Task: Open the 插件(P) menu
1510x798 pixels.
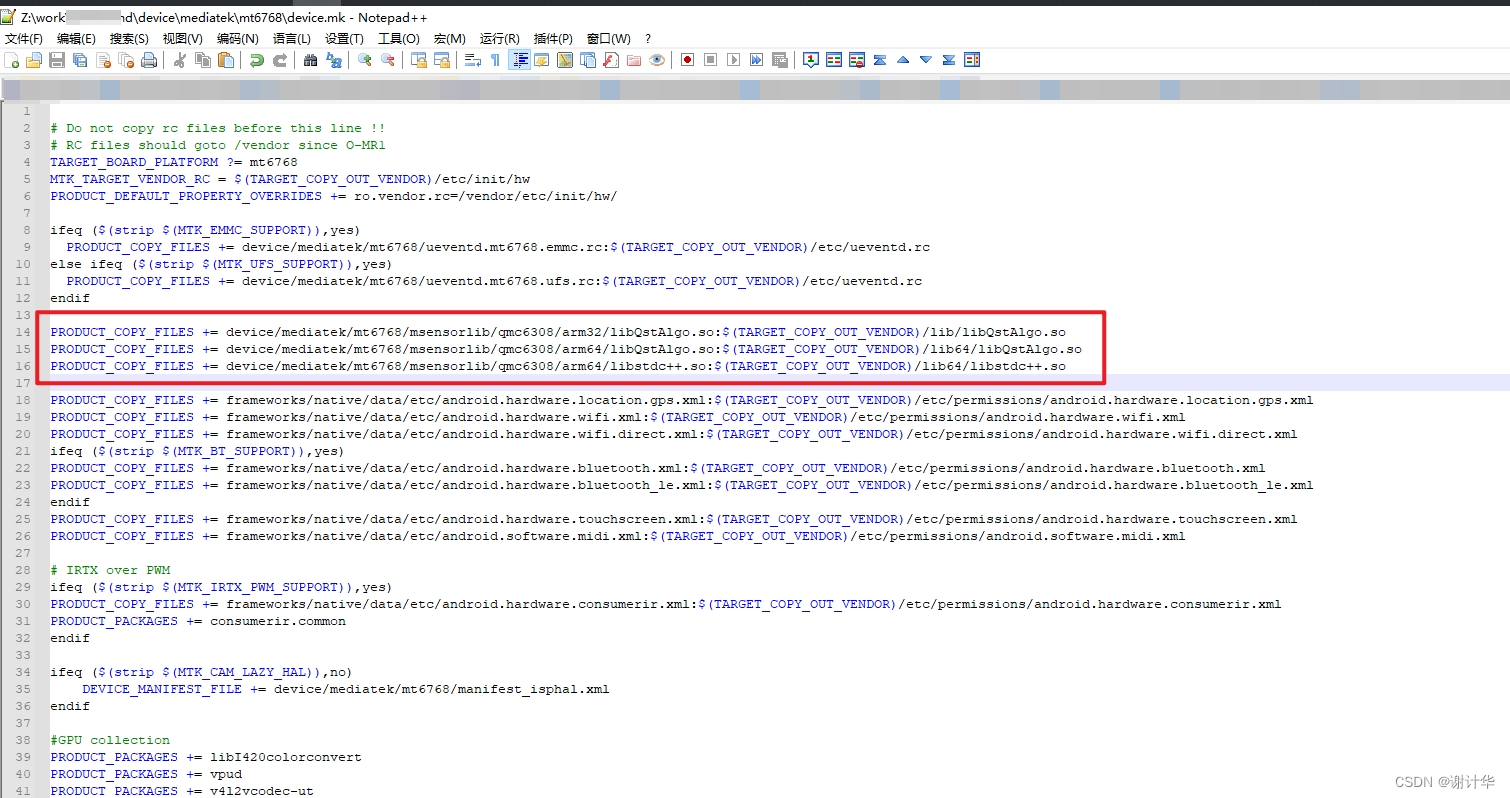Action: click(x=551, y=39)
